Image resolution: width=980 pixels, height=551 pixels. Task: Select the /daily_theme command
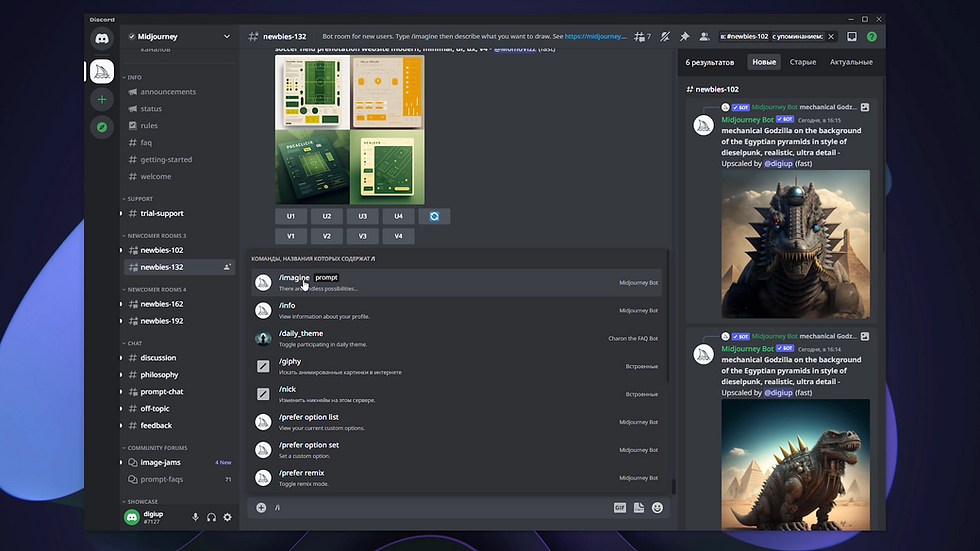pyautogui.click(x=456, y=338)
